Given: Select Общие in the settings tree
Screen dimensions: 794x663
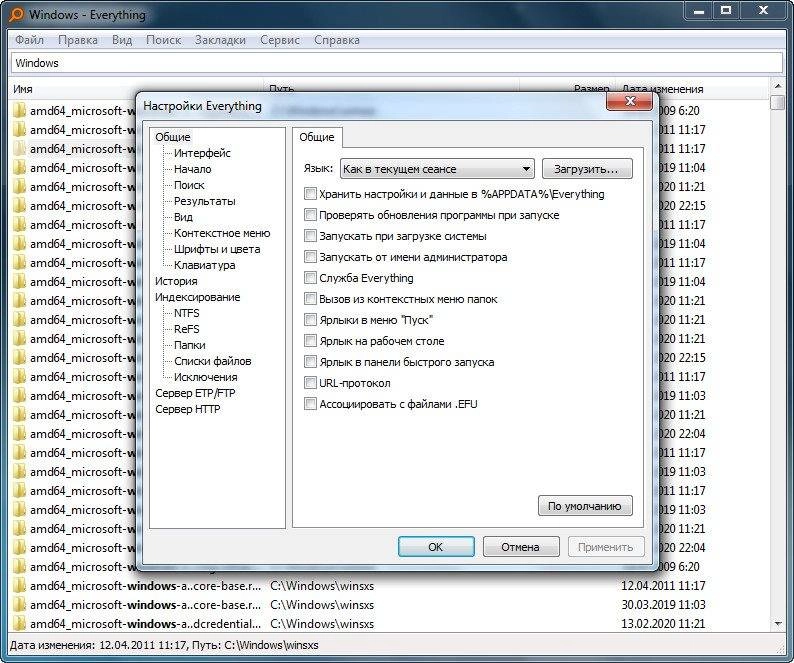Looking at the screenshot, I should click(173, 137).
